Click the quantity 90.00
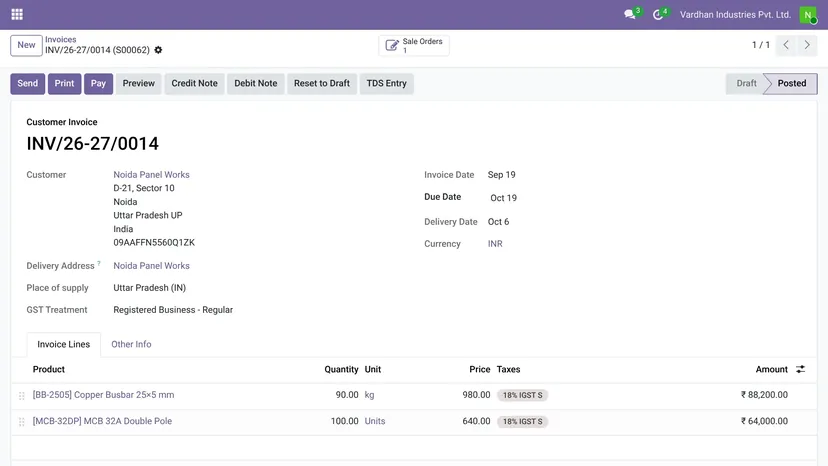Viewport: 828px width, 466px height. 347,395
